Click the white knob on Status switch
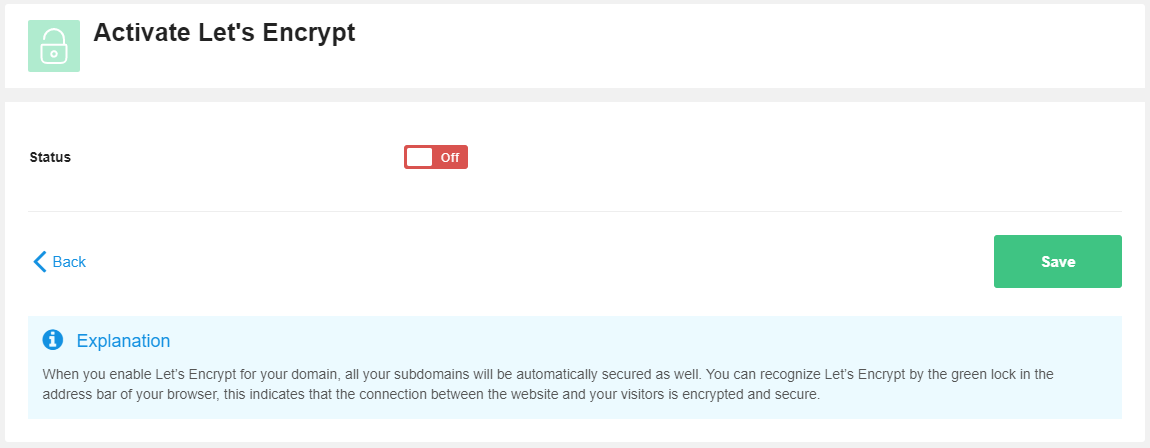 (x=420, y=157)
